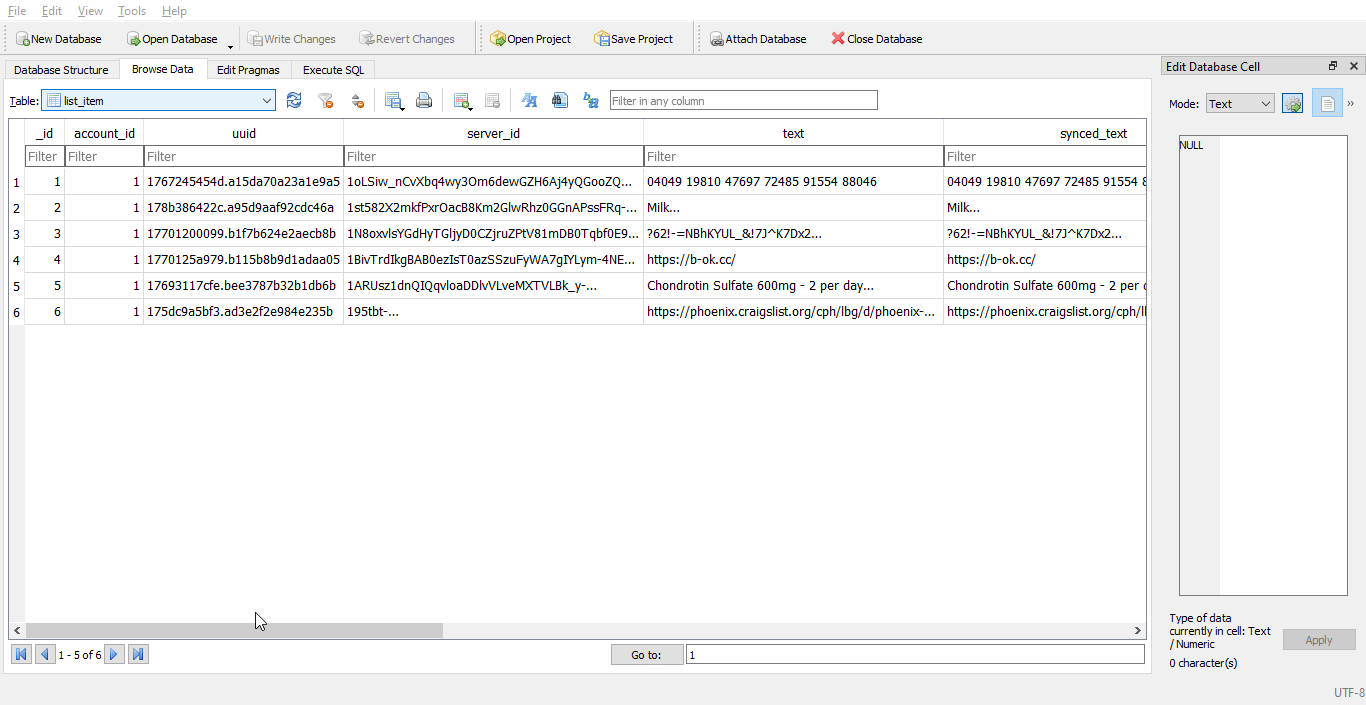
Task: Click the refresh table data icon
Action: tap(294, 100)
